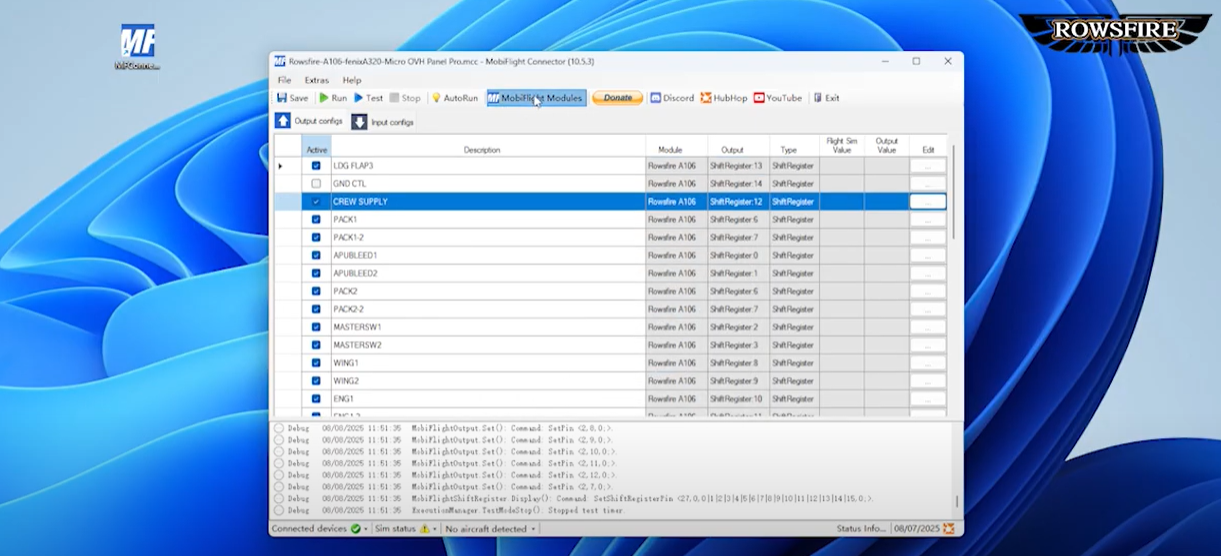This screenshot has width=1221, height=556.
Task: Open Edit button for CREW SUPPLY
Action: point(928,202)
